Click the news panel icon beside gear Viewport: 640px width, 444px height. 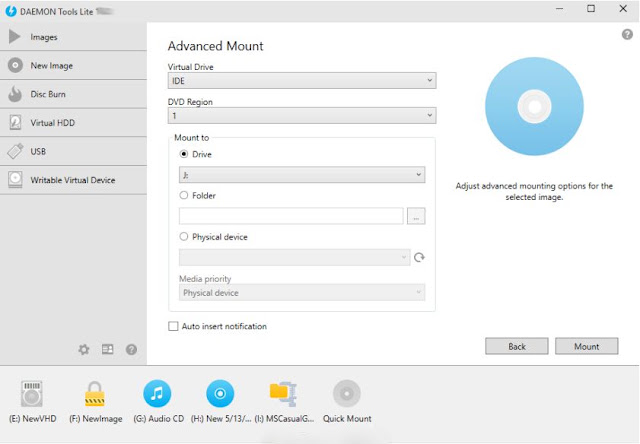pyautogui.click(x=108, y=349)
